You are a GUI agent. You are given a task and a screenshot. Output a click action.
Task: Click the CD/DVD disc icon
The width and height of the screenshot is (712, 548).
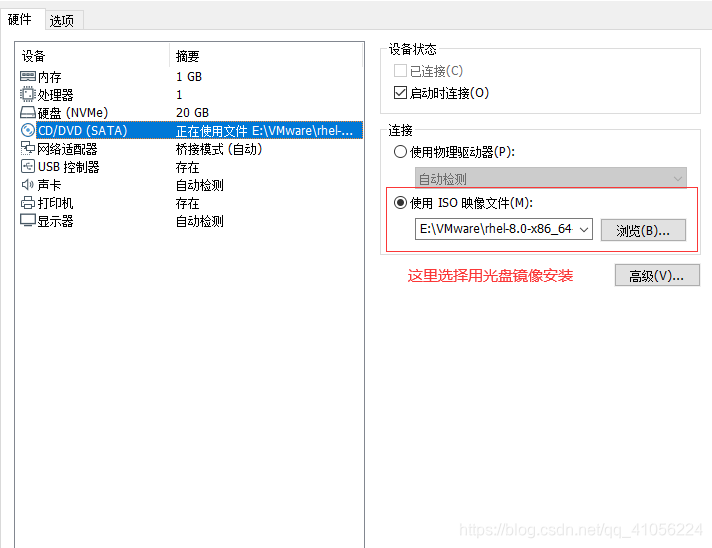pyautogui.click(x=28, y=130)
